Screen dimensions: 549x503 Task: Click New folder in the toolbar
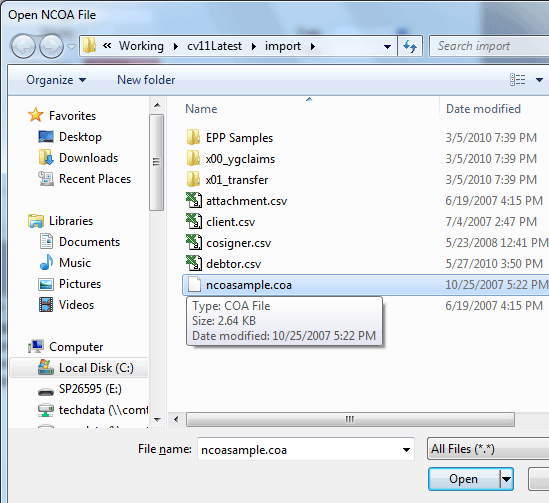point(146,80)
